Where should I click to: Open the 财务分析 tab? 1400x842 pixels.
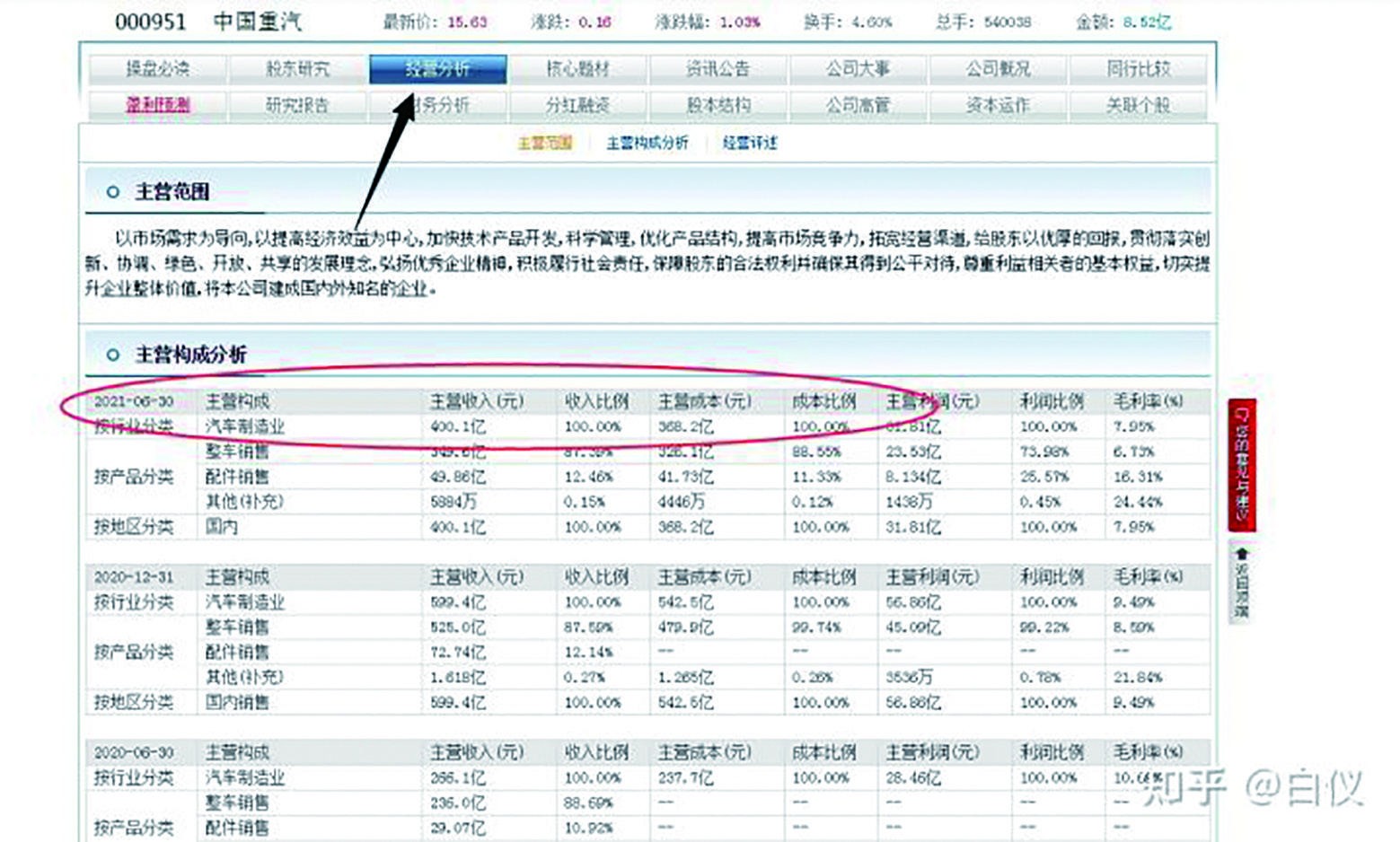[x=436, y=105]
